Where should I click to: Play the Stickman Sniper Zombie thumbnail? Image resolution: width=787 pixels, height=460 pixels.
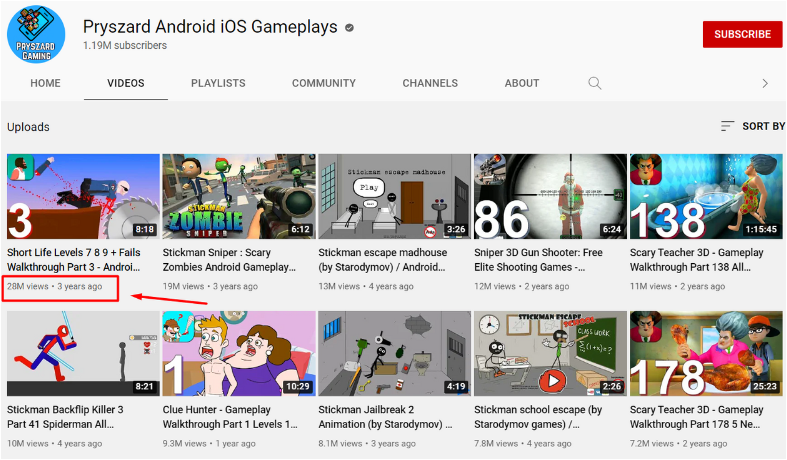[x=239, y=196]
